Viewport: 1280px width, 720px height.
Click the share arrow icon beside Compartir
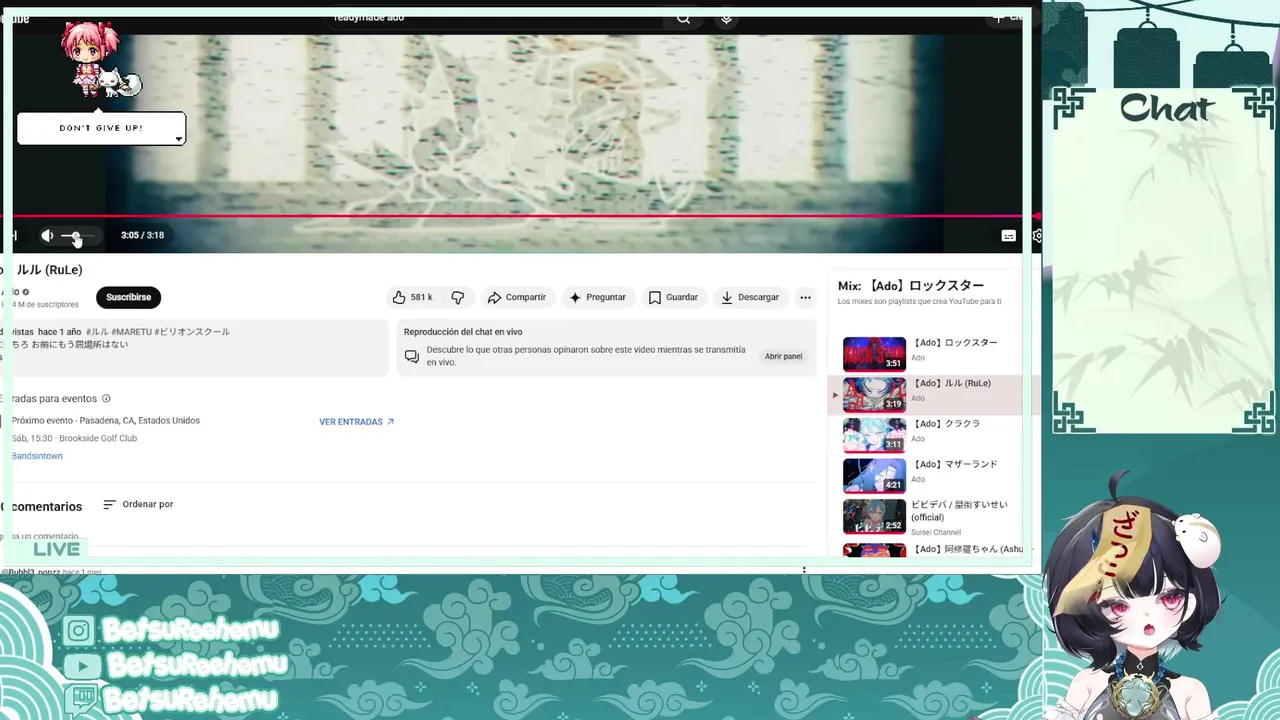click(494, 297)
